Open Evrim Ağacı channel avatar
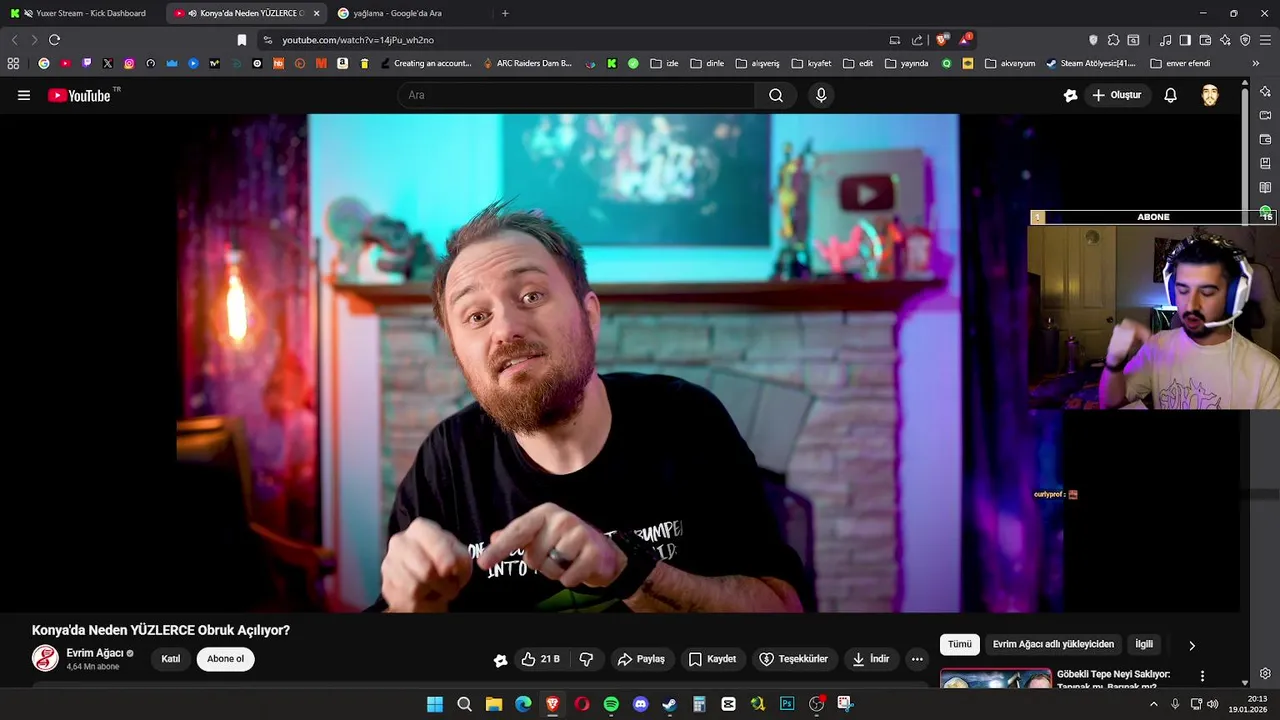The image size is (1280, 720). pos(45,658)
